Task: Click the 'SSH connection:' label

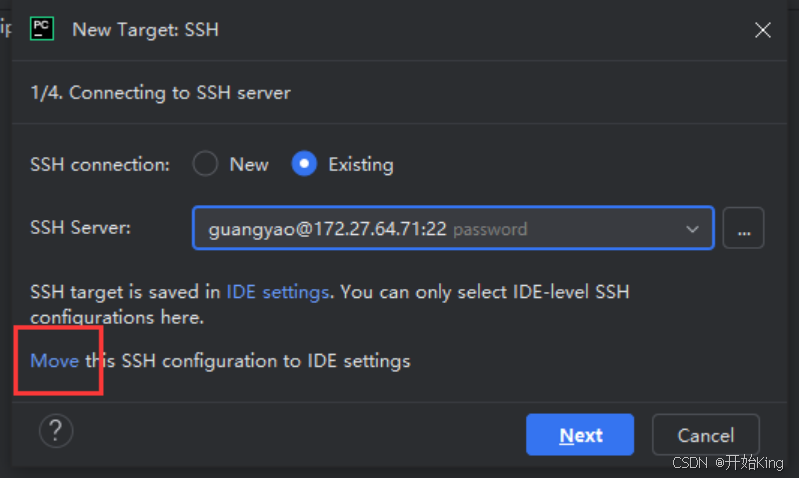Action: pos(100,165)
